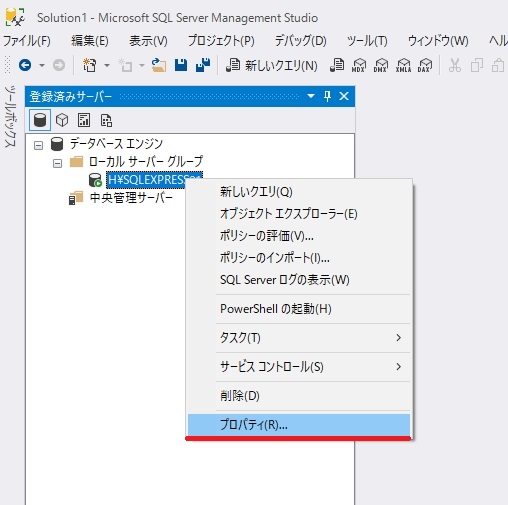Select the H¥SQLEXPRESS server entry
Viewport: 508px width, 505px height.
154,180
